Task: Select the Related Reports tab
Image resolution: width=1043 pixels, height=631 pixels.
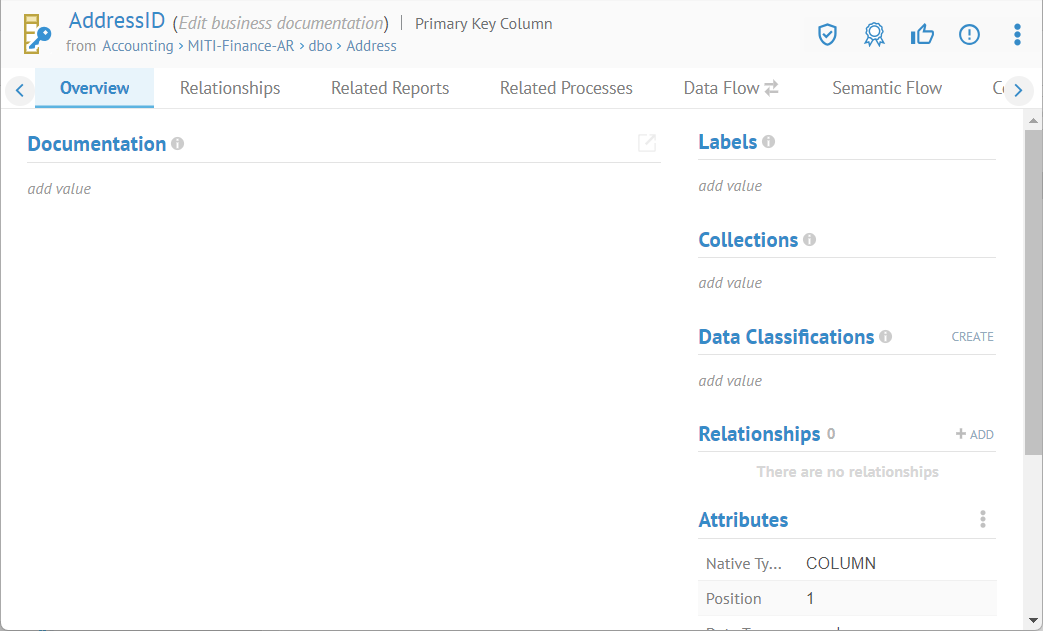Action: click(x=390, y=88)
